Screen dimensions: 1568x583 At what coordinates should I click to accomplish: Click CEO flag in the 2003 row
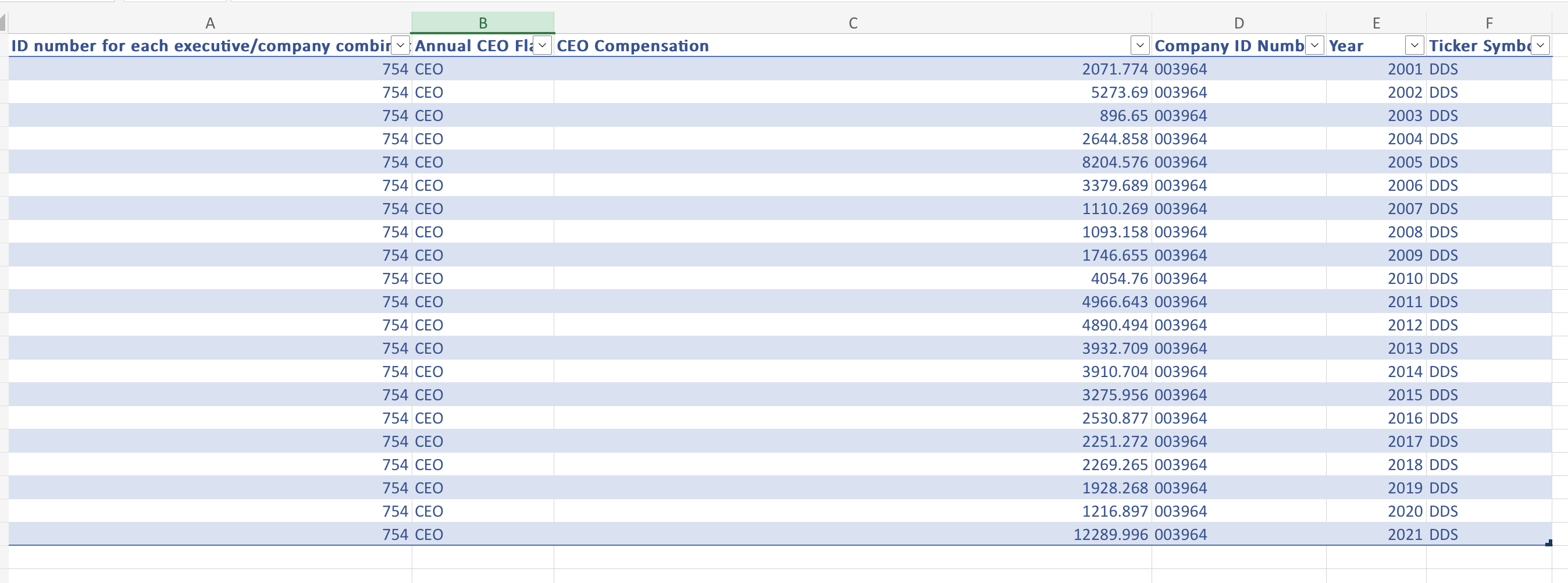coord(429,115)
